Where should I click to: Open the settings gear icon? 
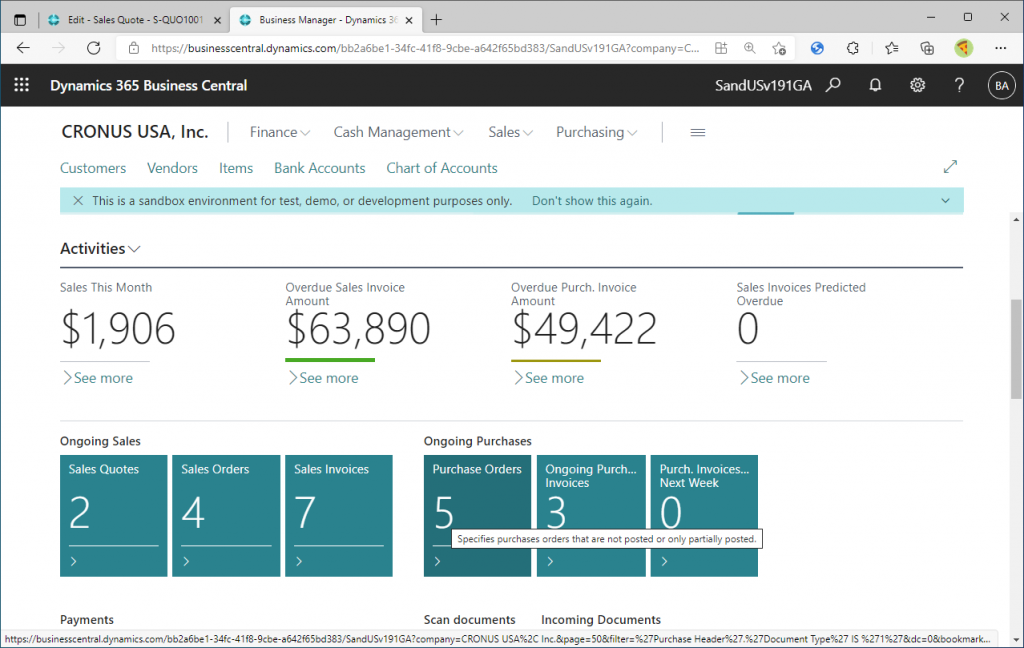tap(917, 86)
